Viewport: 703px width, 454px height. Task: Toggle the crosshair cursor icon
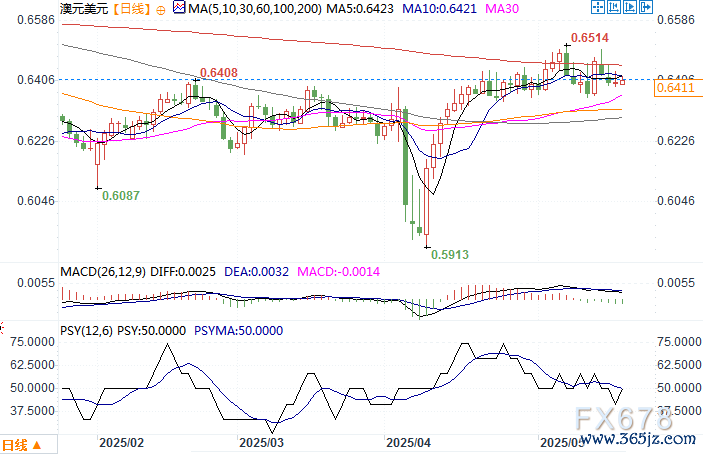click(x=598, y=7)
